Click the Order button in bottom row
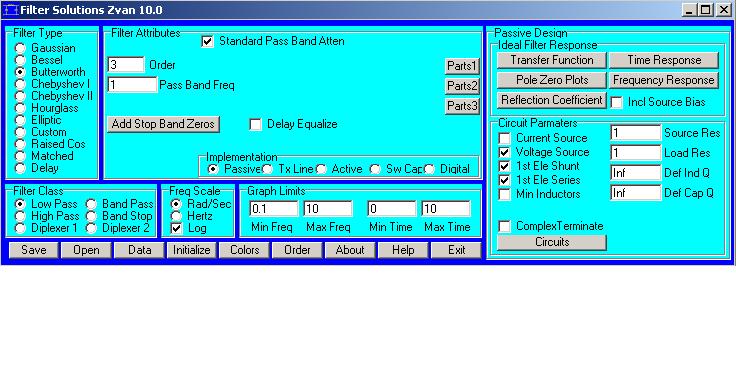 click(297, 250)
